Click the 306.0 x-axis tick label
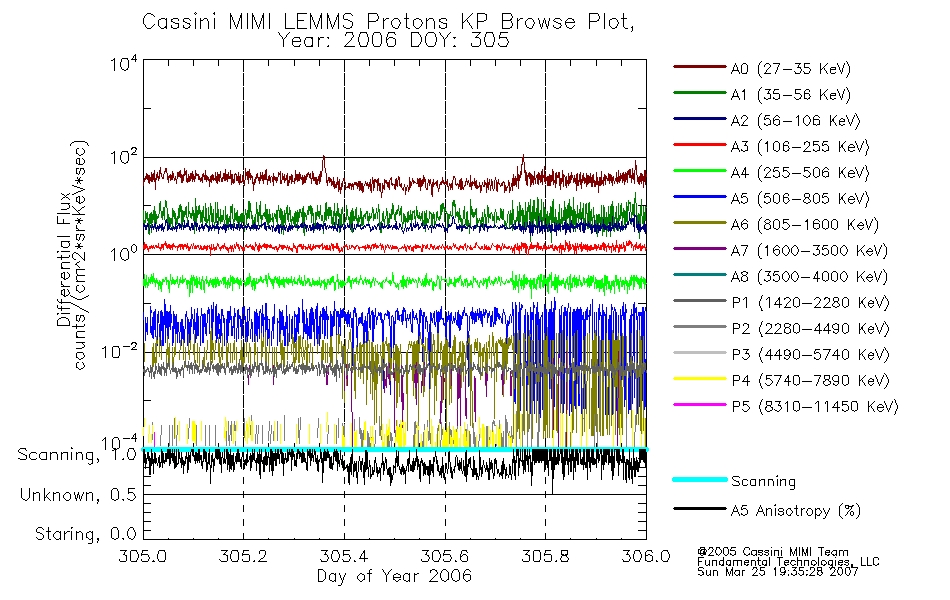The image size is (950, 600). [646, 556]
